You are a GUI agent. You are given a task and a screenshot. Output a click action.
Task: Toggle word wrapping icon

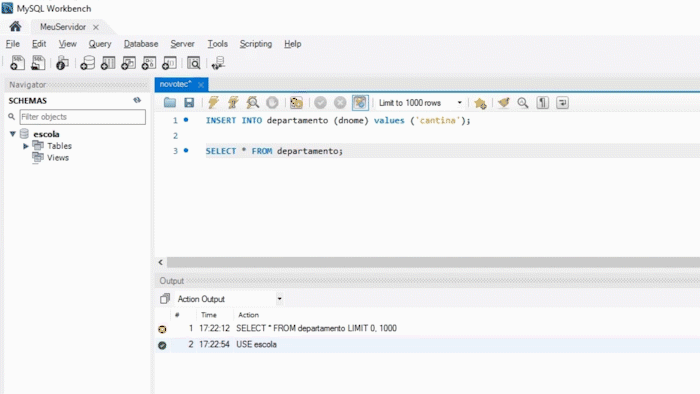[x=562, y=103]
